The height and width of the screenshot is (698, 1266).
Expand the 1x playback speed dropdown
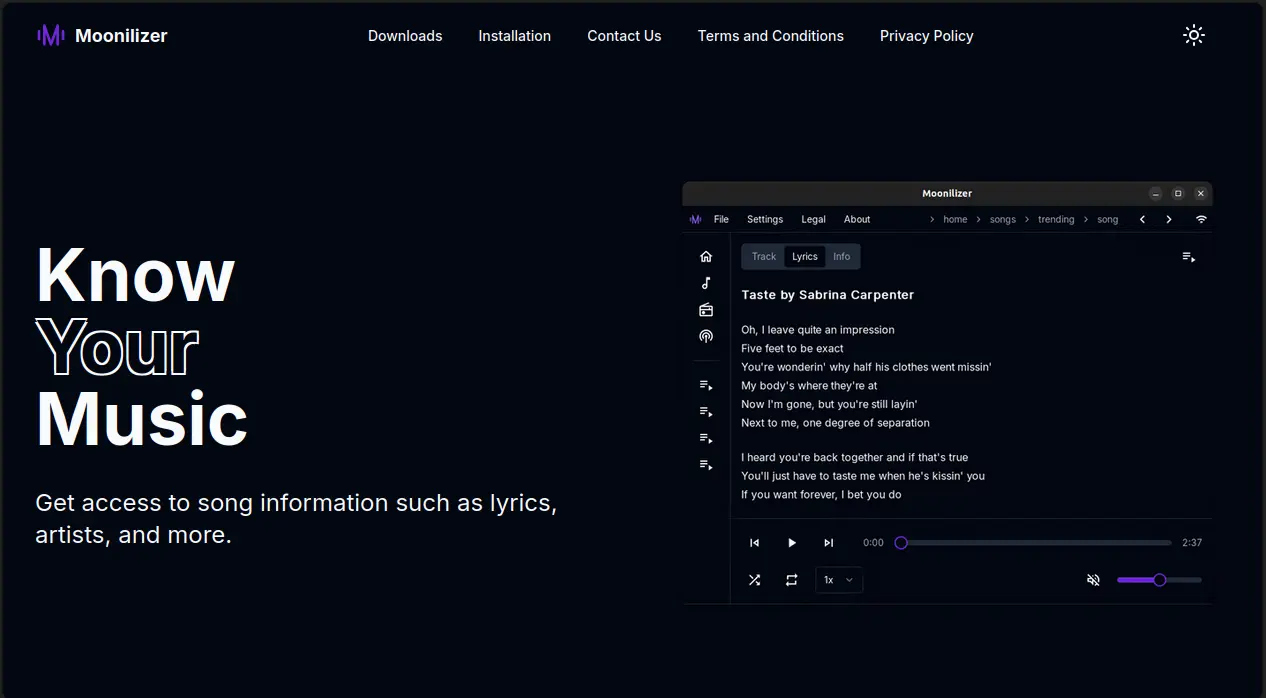tap(838, 580)
